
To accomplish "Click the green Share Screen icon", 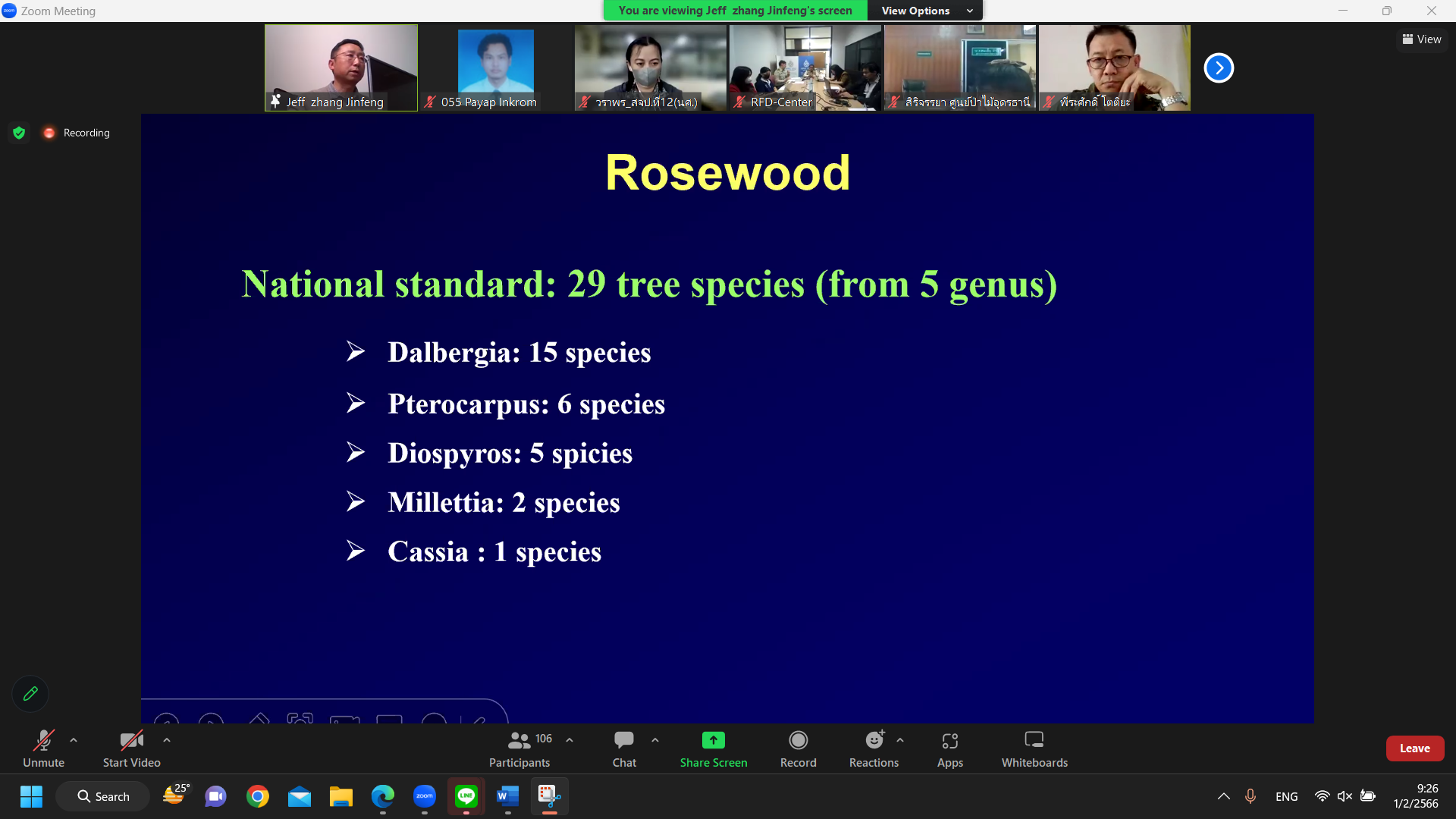I will (713, 740).
